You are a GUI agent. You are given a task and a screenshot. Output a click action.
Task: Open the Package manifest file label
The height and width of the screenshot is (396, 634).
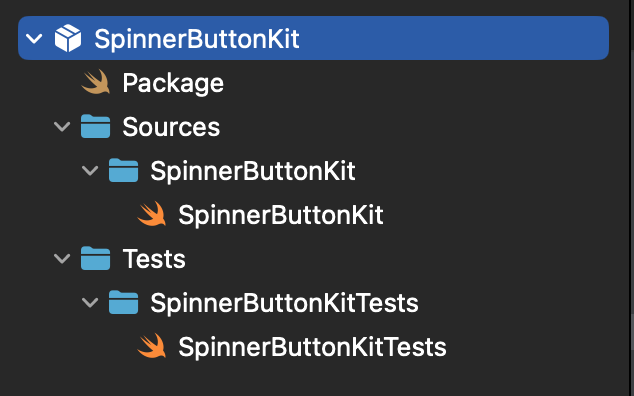coord(173,83)
